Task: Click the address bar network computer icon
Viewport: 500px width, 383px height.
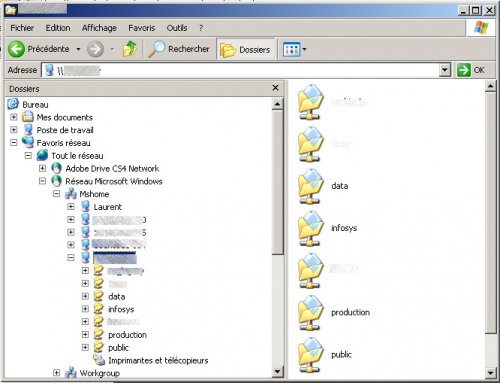Action: [49, 70]
